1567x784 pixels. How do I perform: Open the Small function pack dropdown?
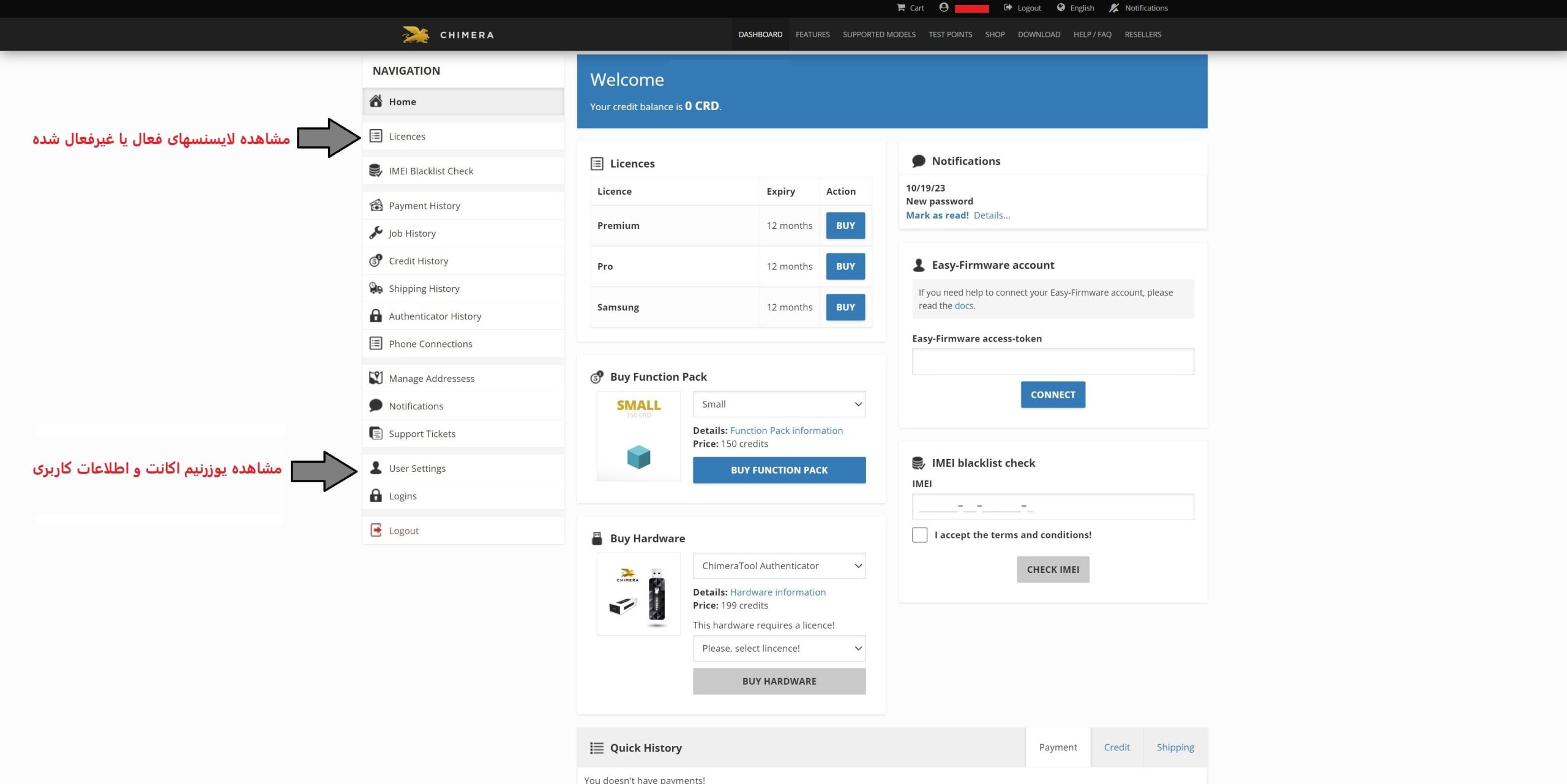[779, 405]
